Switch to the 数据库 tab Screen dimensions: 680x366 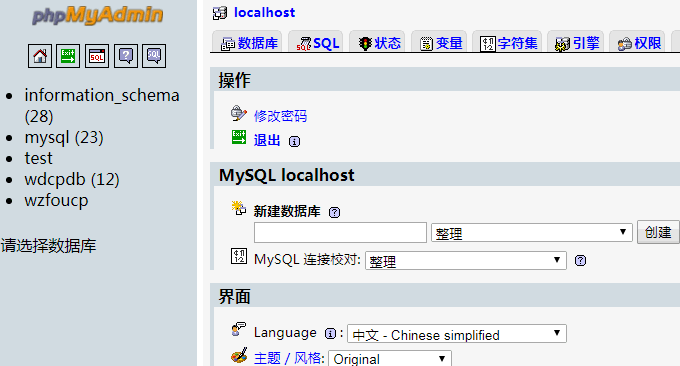point(249,43)
